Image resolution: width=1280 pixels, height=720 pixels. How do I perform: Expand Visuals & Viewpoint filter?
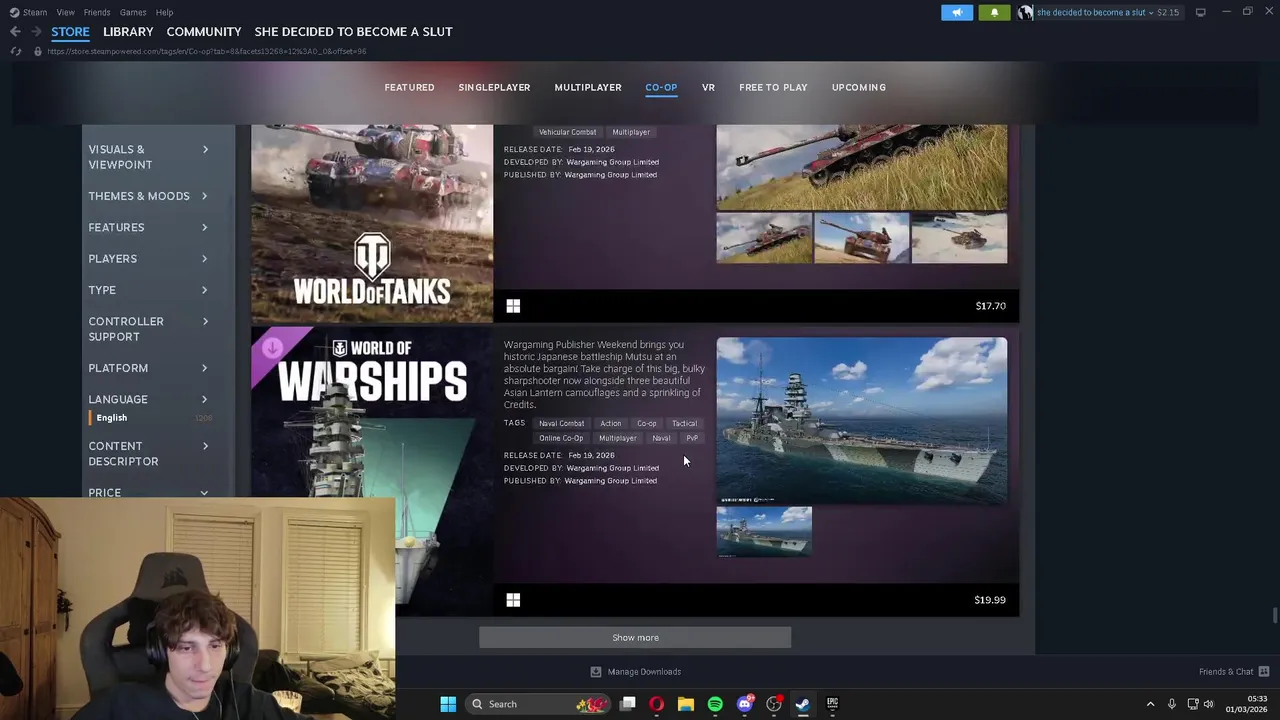coord(149,157)
